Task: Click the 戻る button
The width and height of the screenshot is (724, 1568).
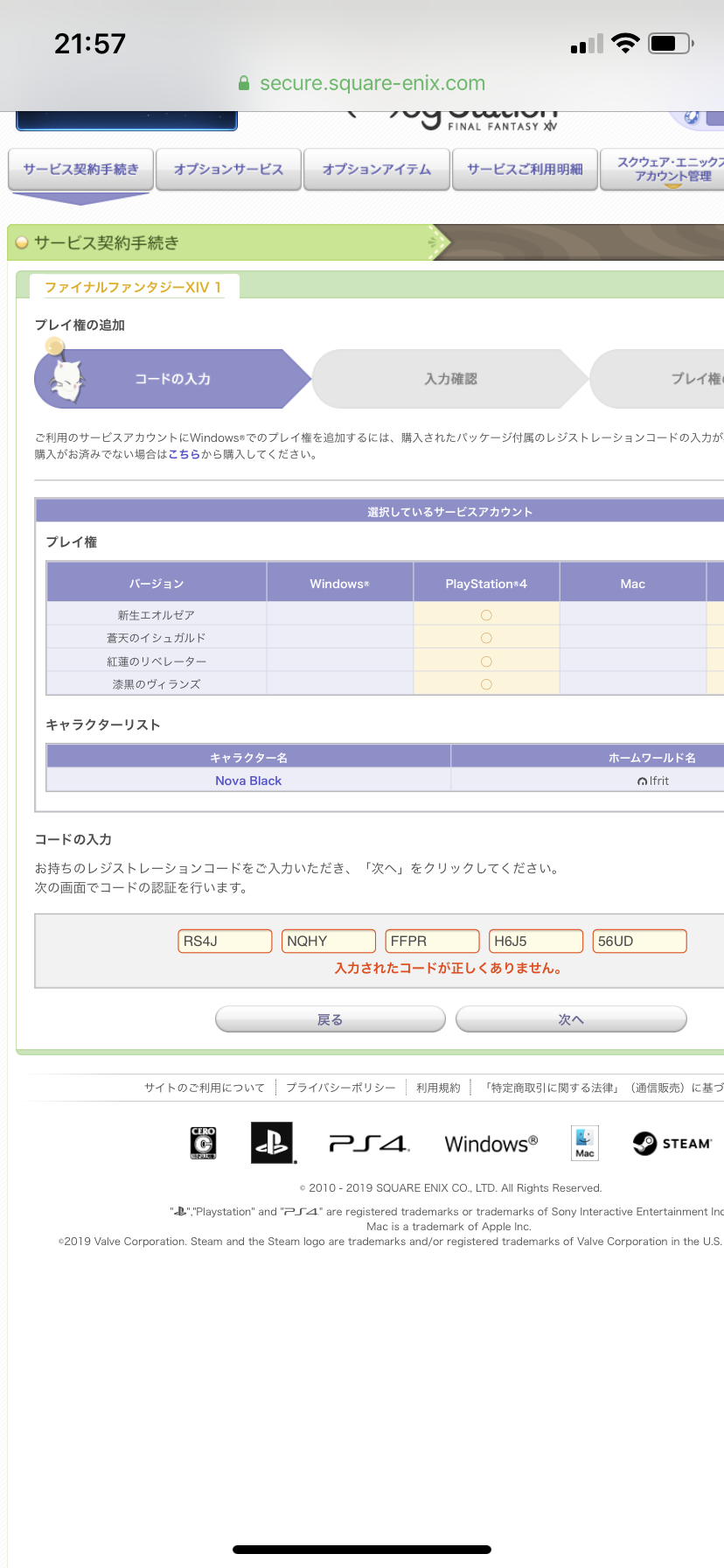Action: pos(331,1019)
